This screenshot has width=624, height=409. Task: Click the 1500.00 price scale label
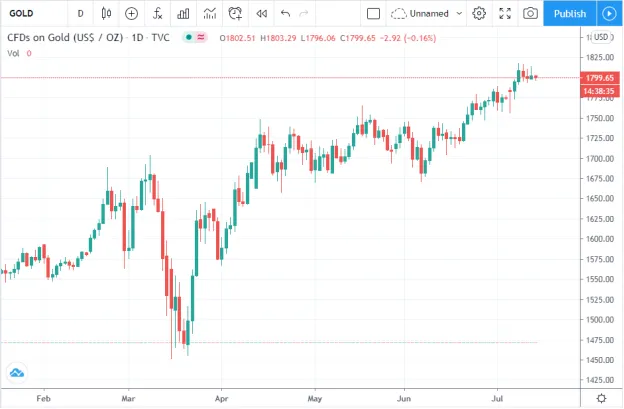[600, 319]
